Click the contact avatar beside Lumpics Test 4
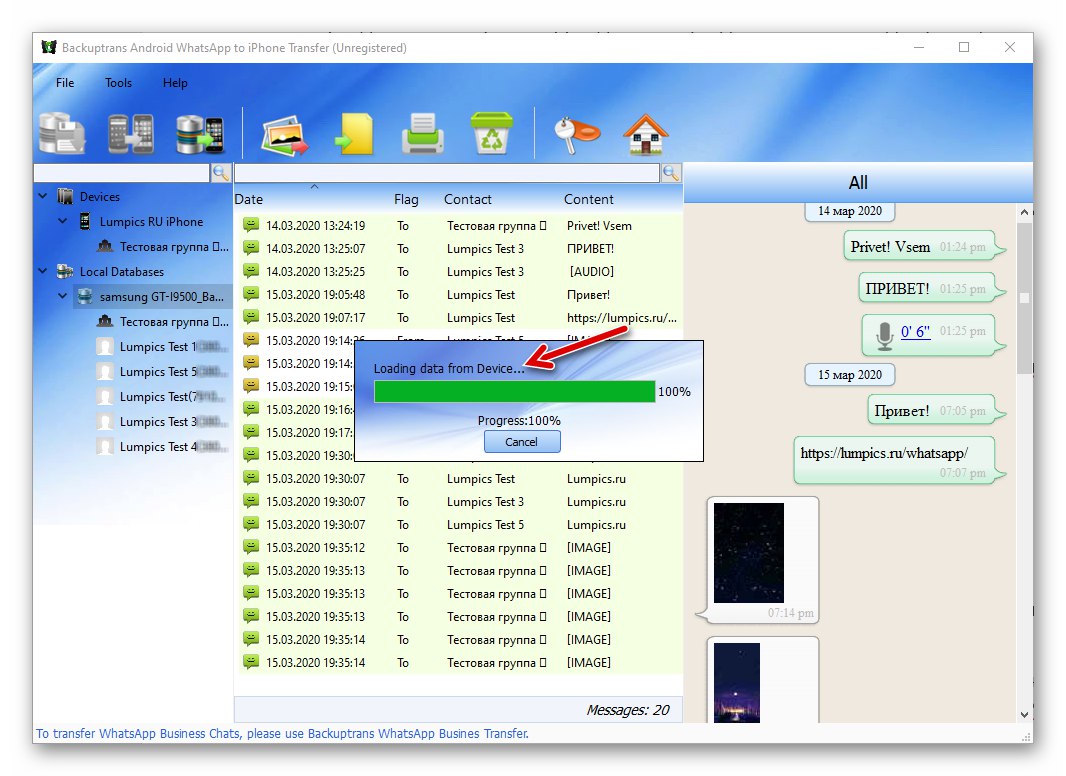Screen dimensions: 1066x776 (x=105, y=446)
